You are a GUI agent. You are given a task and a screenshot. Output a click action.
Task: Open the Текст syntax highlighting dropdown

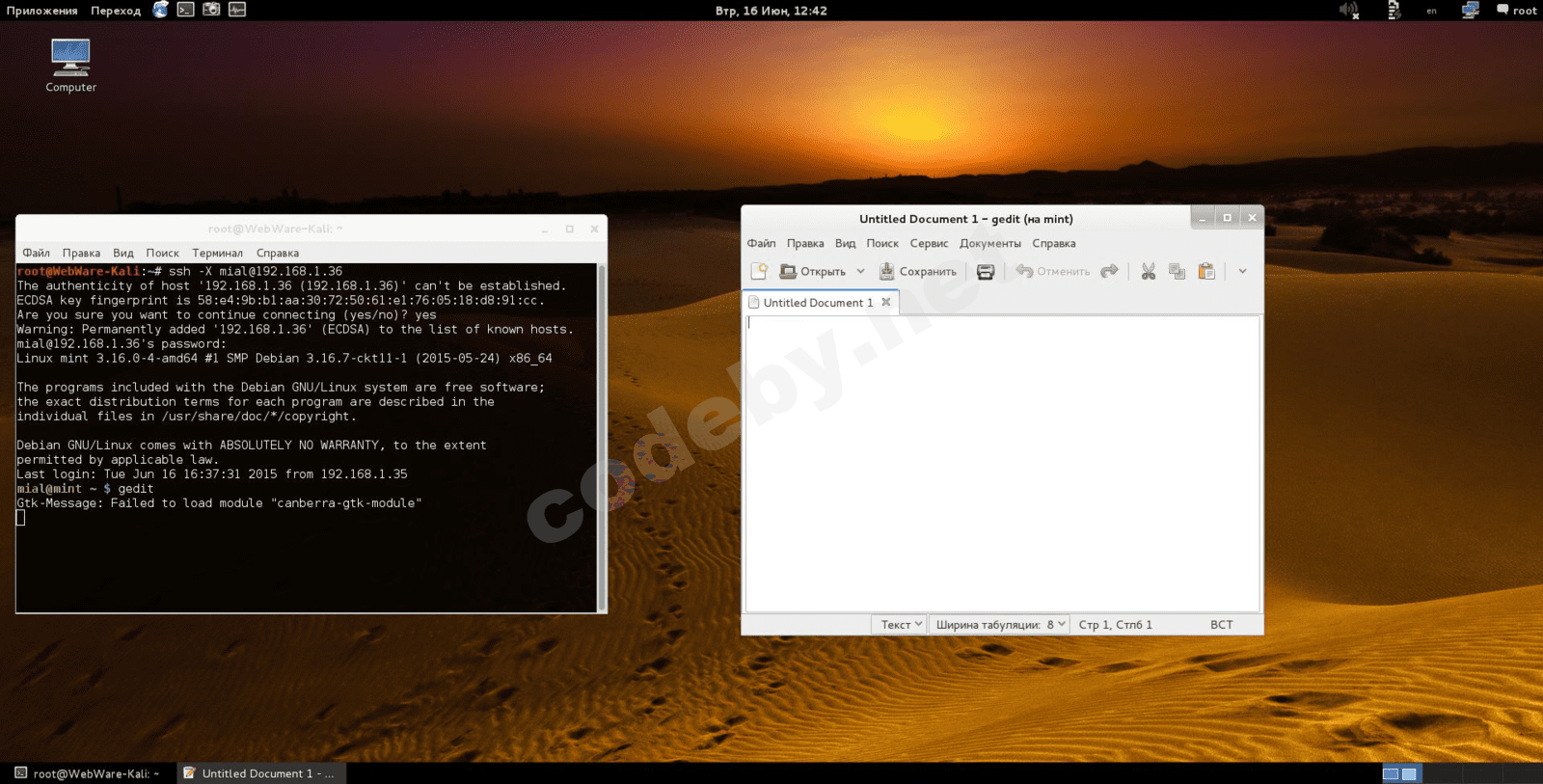coord(901,625)
